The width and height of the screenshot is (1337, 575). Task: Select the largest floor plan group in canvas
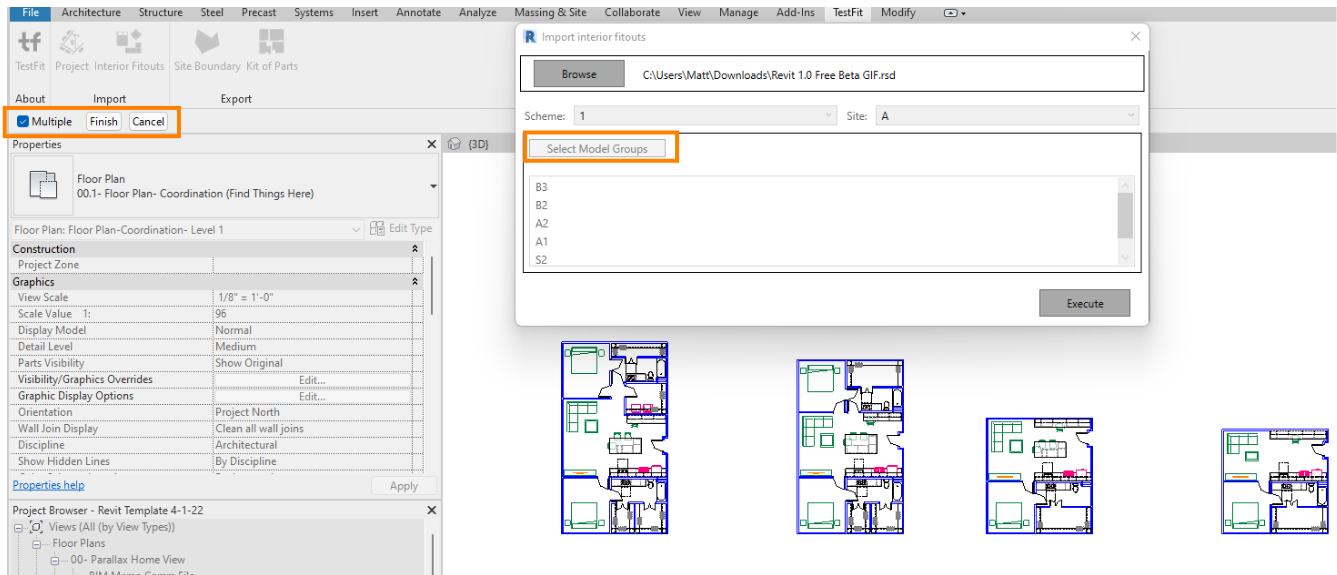coord(615,437)
